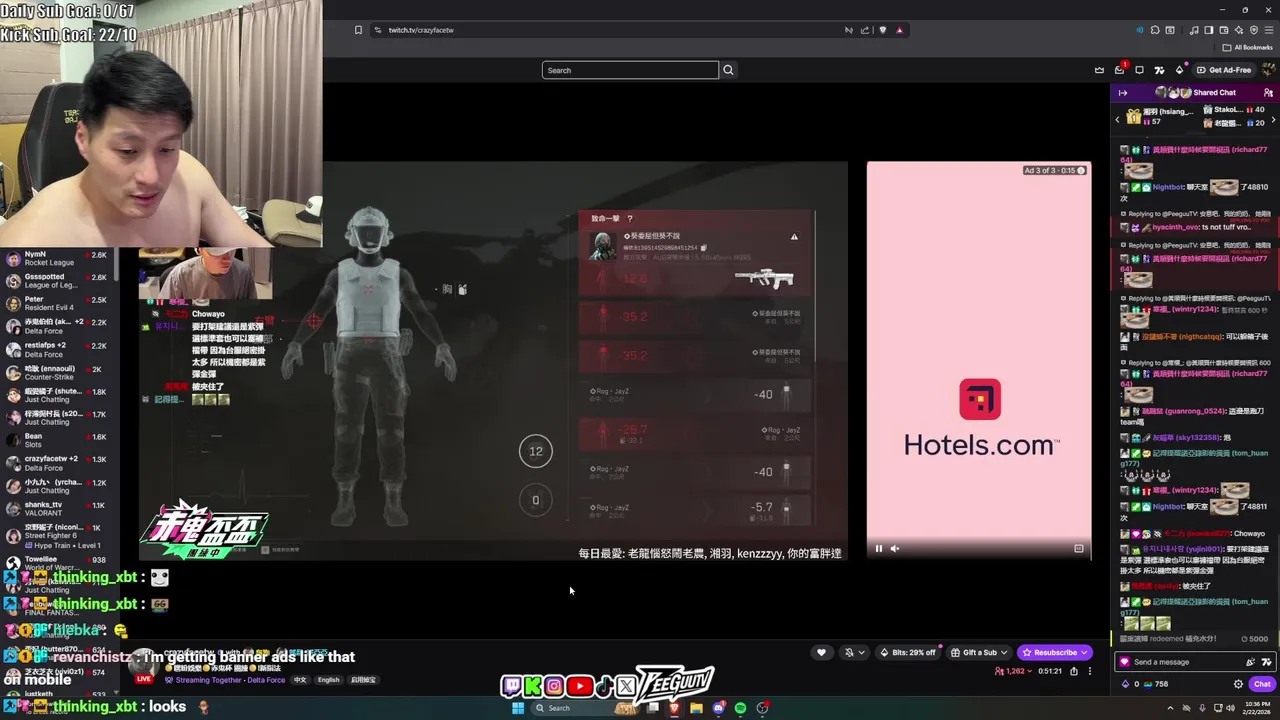Open NymN Rocket League channel in sidebar
The height and width of the screenshot is (720, 1280).
point(60,258)
